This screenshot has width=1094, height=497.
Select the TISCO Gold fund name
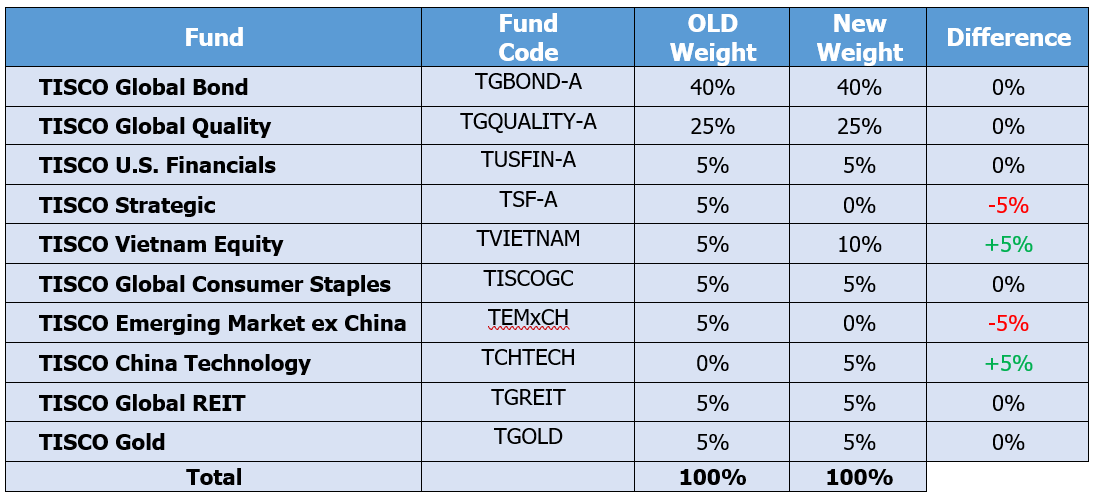point(102,442)
